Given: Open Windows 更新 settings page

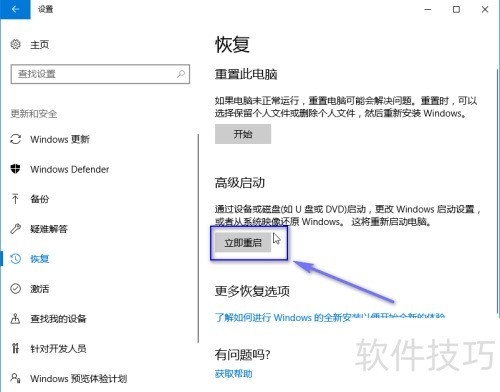Looking at the screenshot, I should 60,139.
